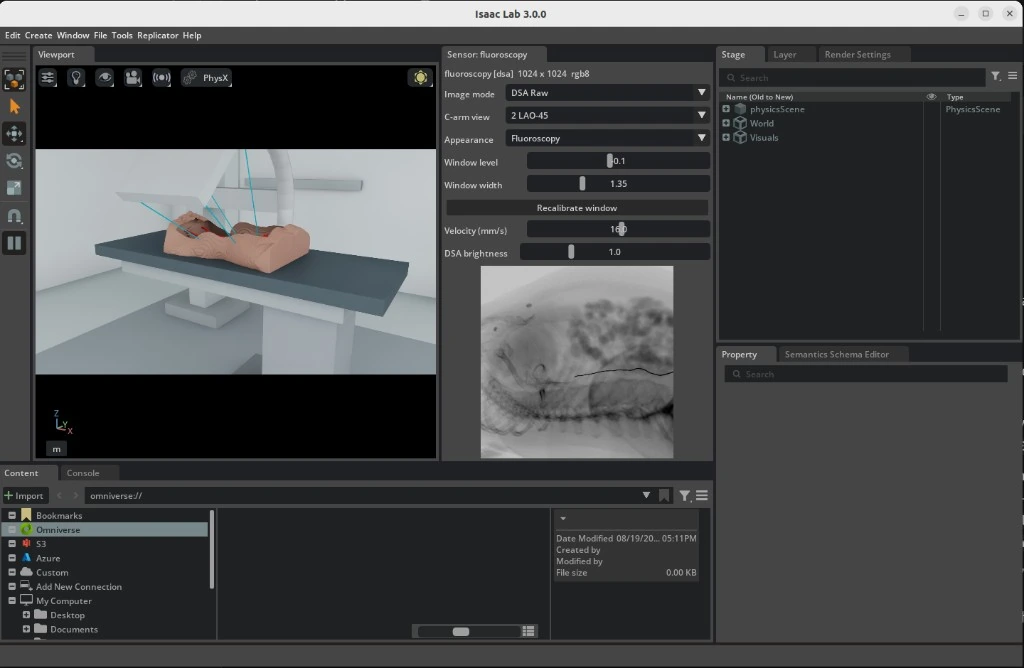Screen dimensions: 1024x668
Task: Expand the Documents folder
Action: click(26, 629)
